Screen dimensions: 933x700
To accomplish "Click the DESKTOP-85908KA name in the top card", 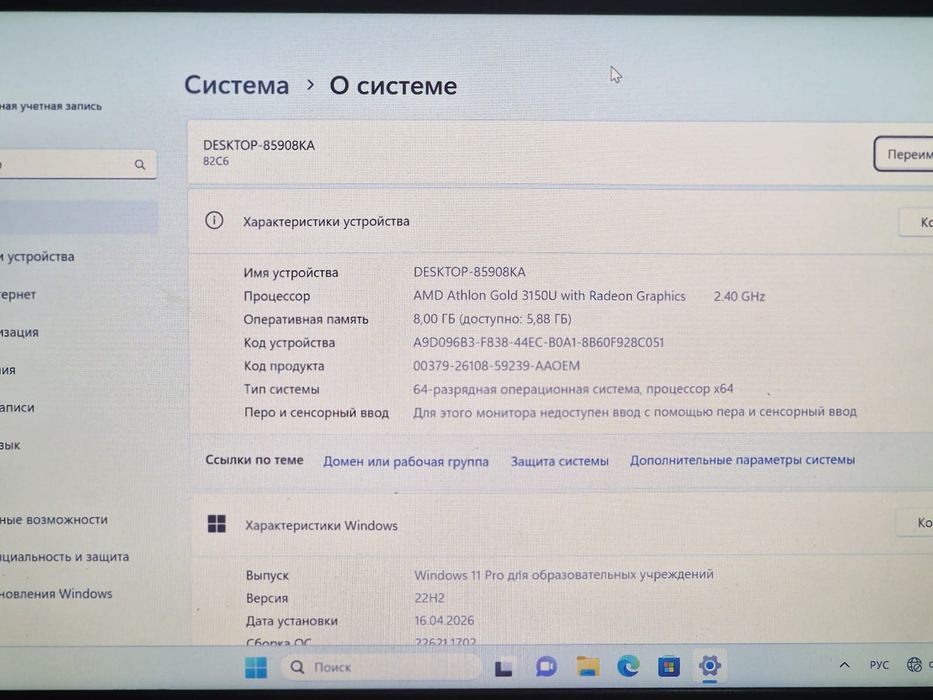I will 259,145.
